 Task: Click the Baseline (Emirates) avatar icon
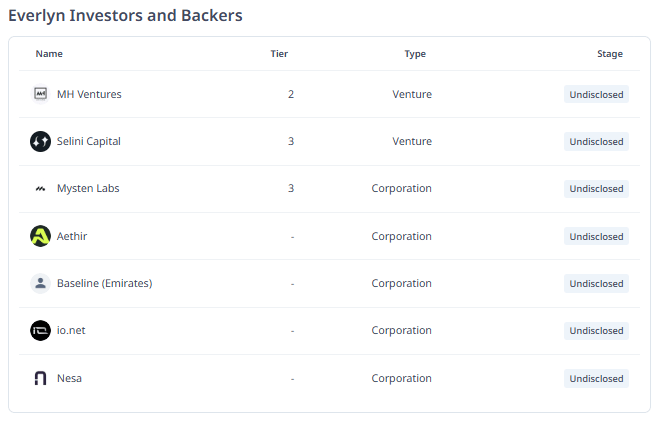point(40,283)
